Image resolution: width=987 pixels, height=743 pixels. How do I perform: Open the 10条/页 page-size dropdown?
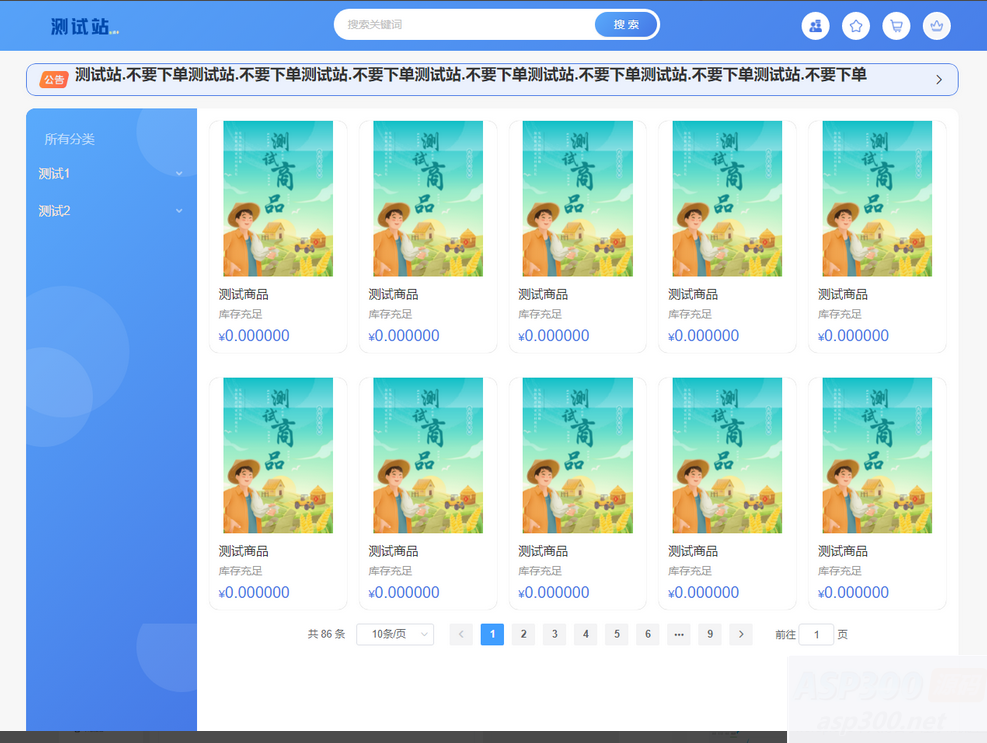(x=394, y=634)
